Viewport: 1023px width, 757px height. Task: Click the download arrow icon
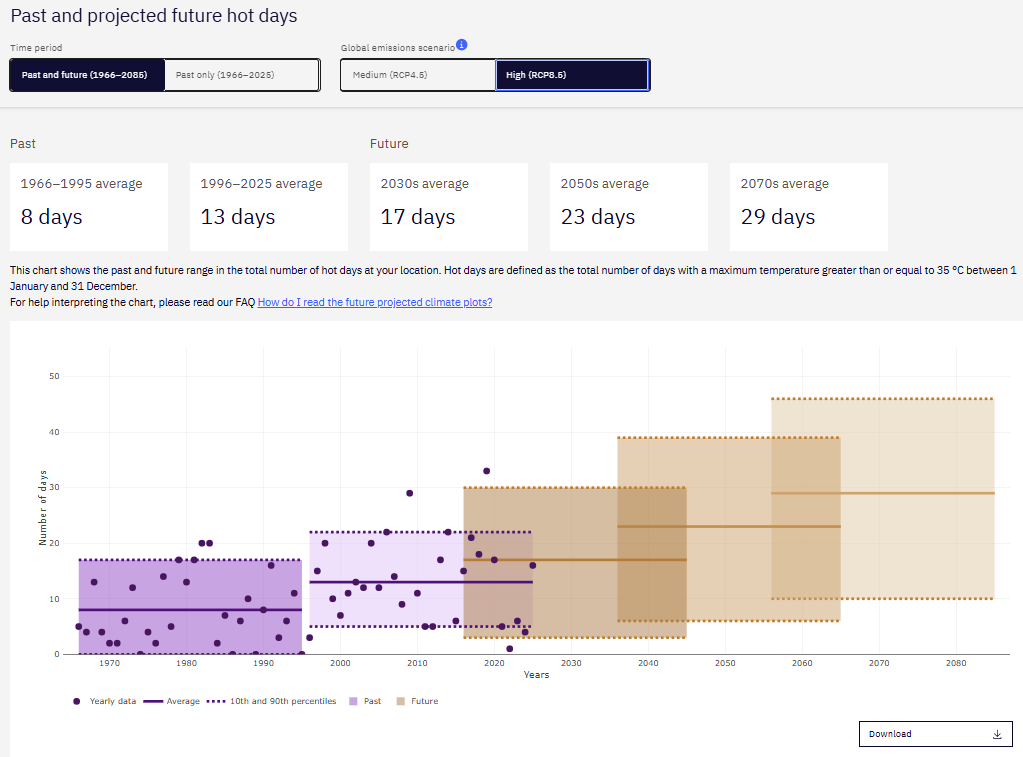tap(997, 734)
